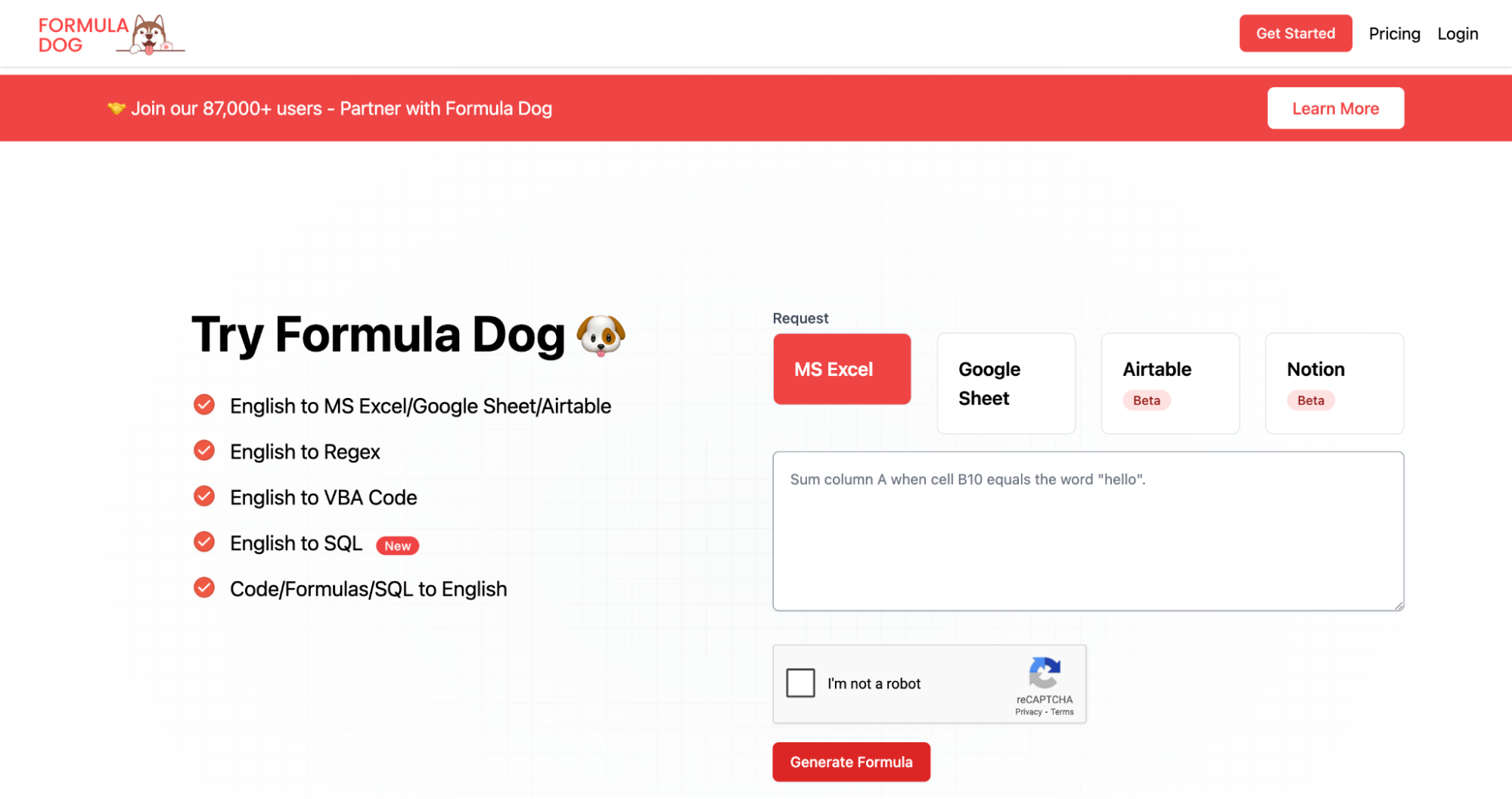Click the formula request text area
Image resolution: width=1512 pixels, height=799 pixels.
coord(1088,530)
